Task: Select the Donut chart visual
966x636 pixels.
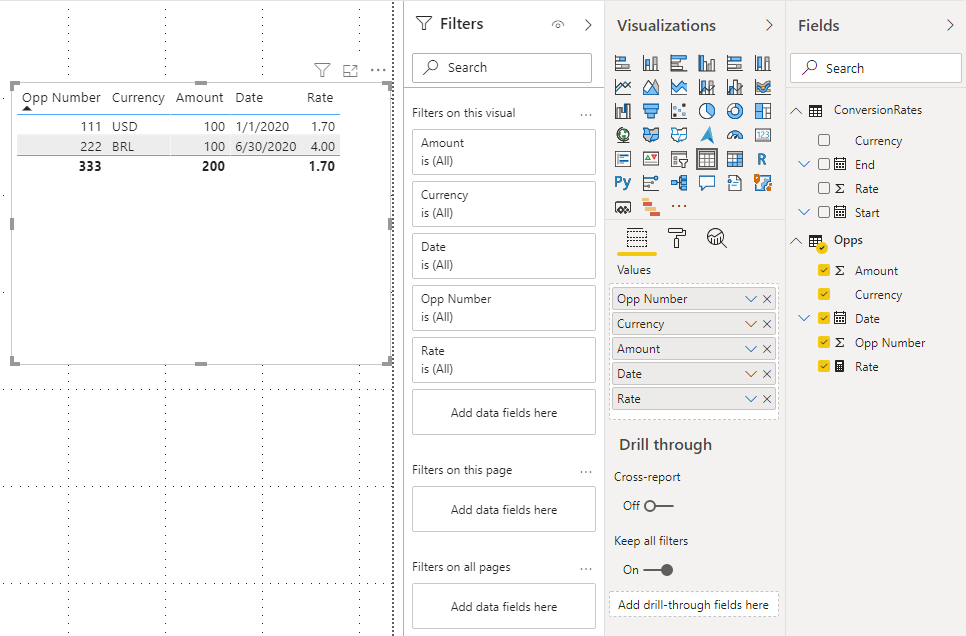Action: (x=734, y=111)
